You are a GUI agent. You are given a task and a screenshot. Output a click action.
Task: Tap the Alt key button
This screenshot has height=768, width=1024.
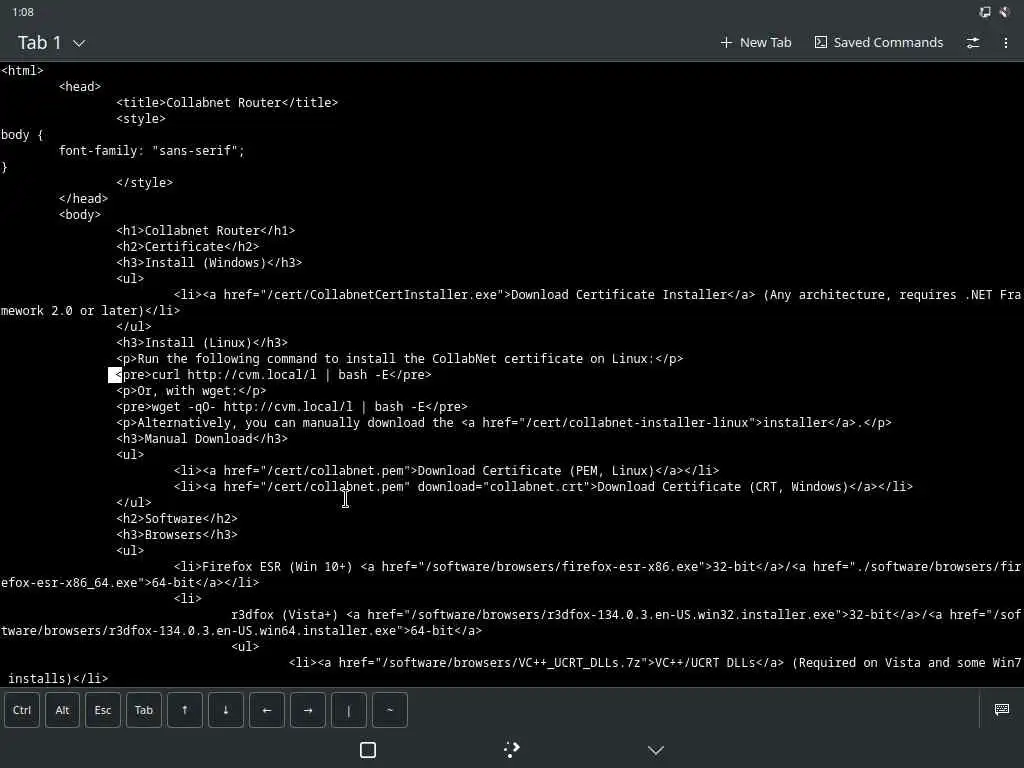62,710
